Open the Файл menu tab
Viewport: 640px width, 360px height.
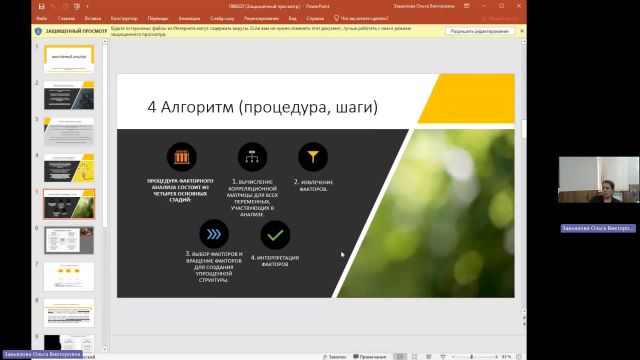click(x=41, y=18)
